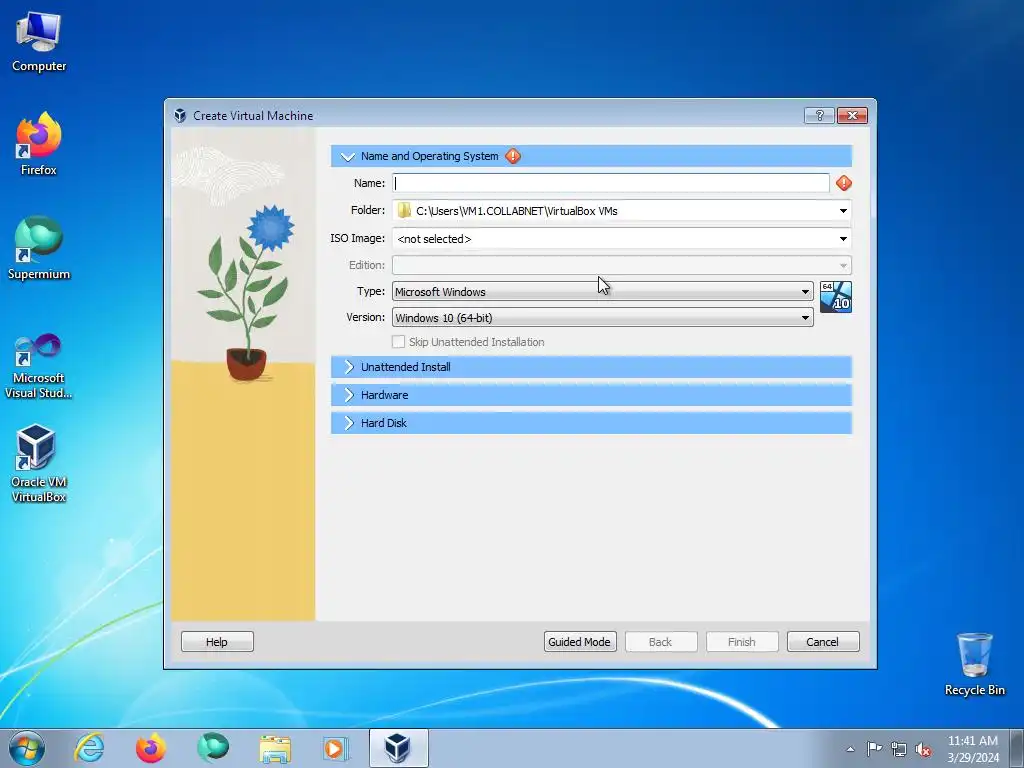The image size is (1024, 768).
Task: Open the Type dropdown showing Microsoft Windows
Action: 603,291
